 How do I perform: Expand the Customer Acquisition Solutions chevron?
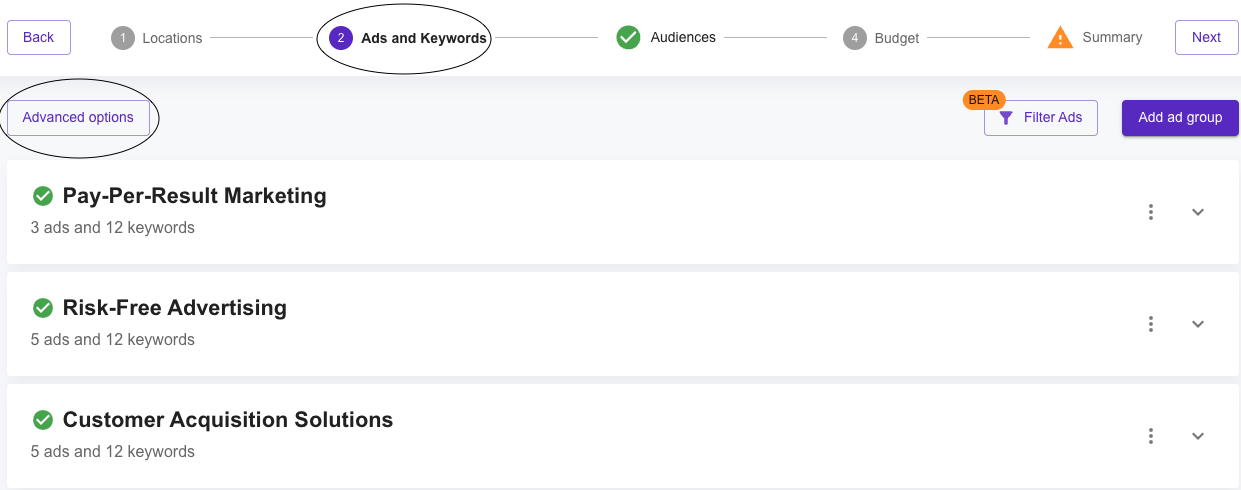(x=1198, y=436)
